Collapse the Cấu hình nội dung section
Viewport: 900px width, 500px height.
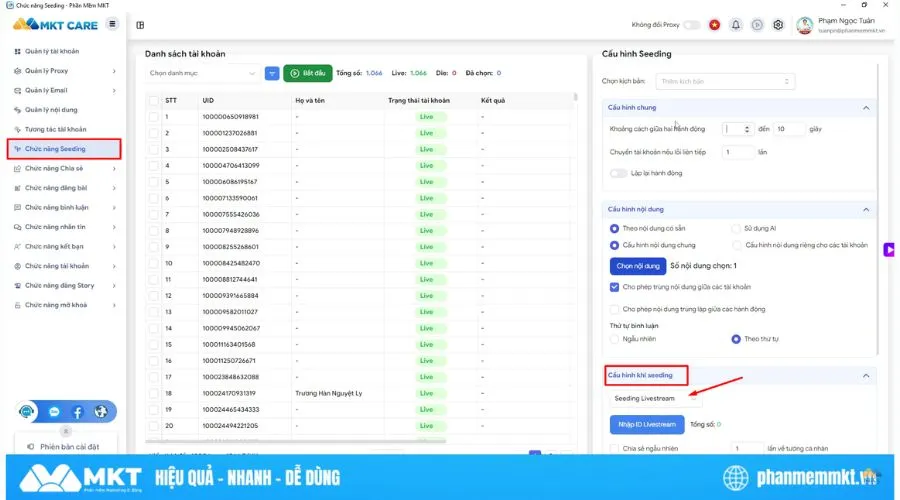866,210
